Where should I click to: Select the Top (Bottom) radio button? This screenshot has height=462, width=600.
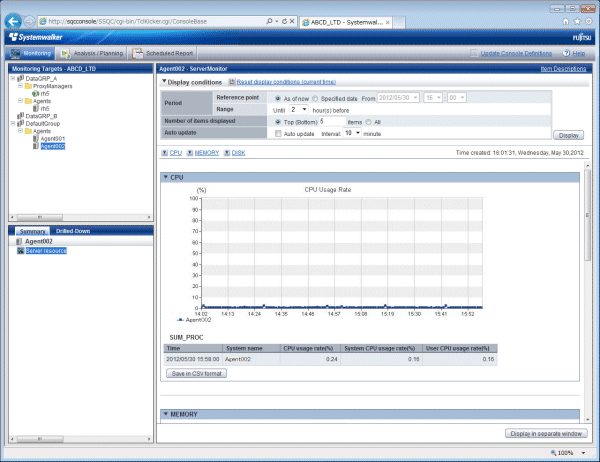coord(278,122)
